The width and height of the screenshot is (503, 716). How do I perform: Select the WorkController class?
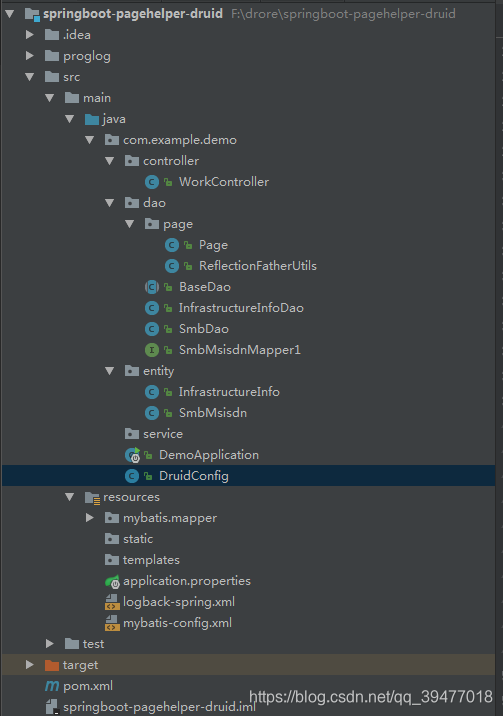224,182
